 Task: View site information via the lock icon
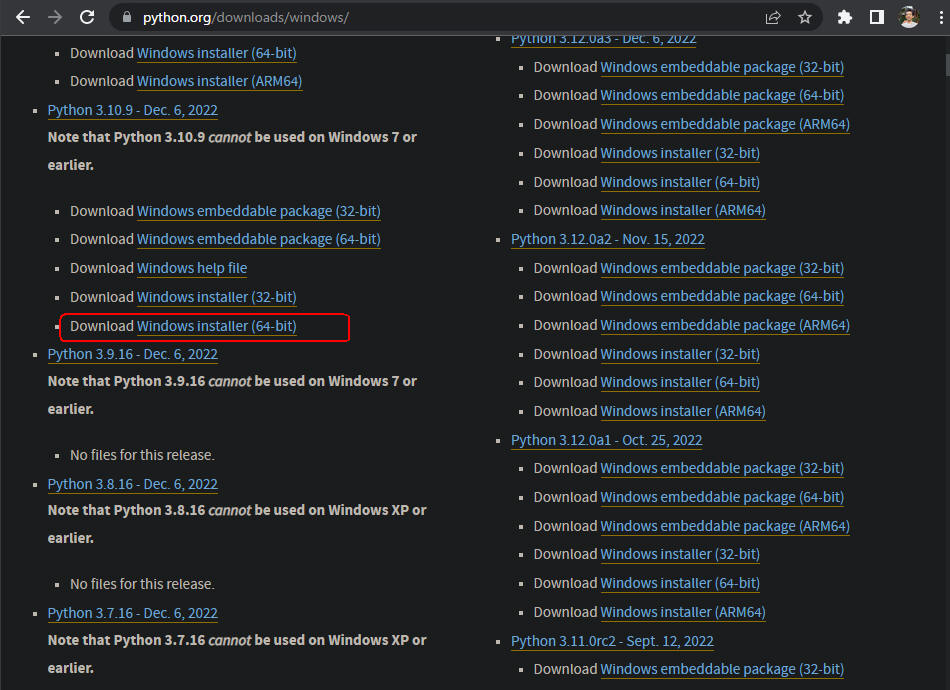coord(127,17)
